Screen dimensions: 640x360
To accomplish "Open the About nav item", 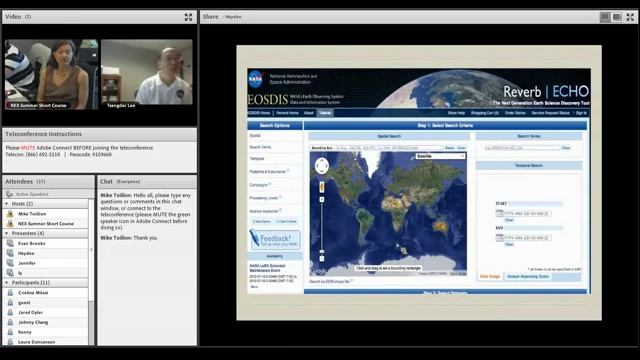I will pos(309,113).
